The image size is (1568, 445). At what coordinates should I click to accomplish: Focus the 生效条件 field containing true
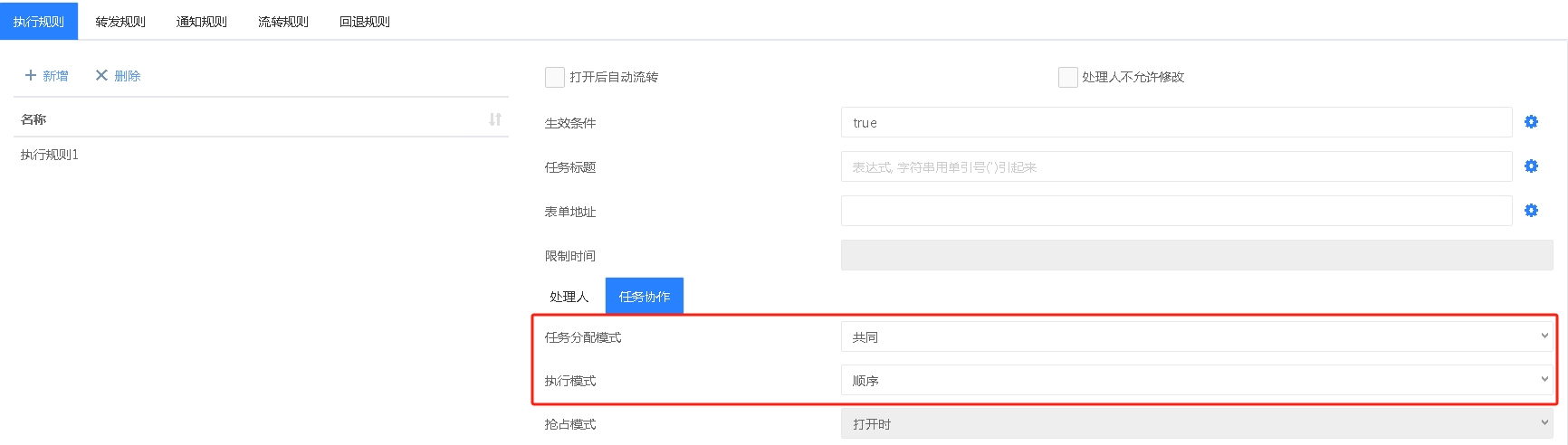(1176, 123)
